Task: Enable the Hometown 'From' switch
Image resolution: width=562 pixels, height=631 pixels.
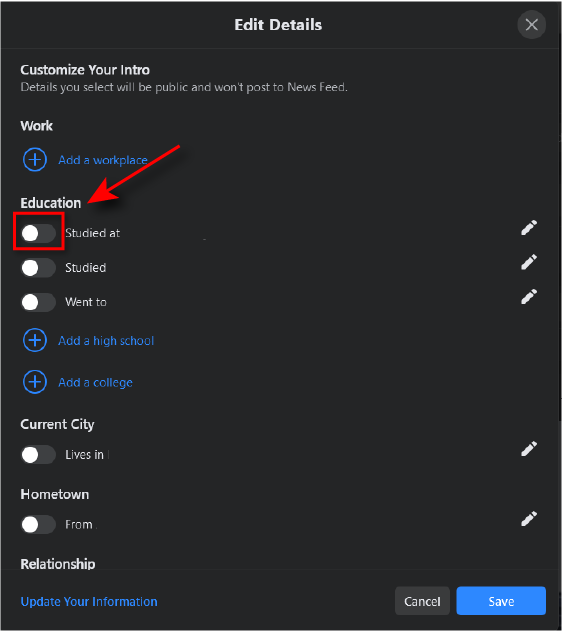Action: point(38,525)
